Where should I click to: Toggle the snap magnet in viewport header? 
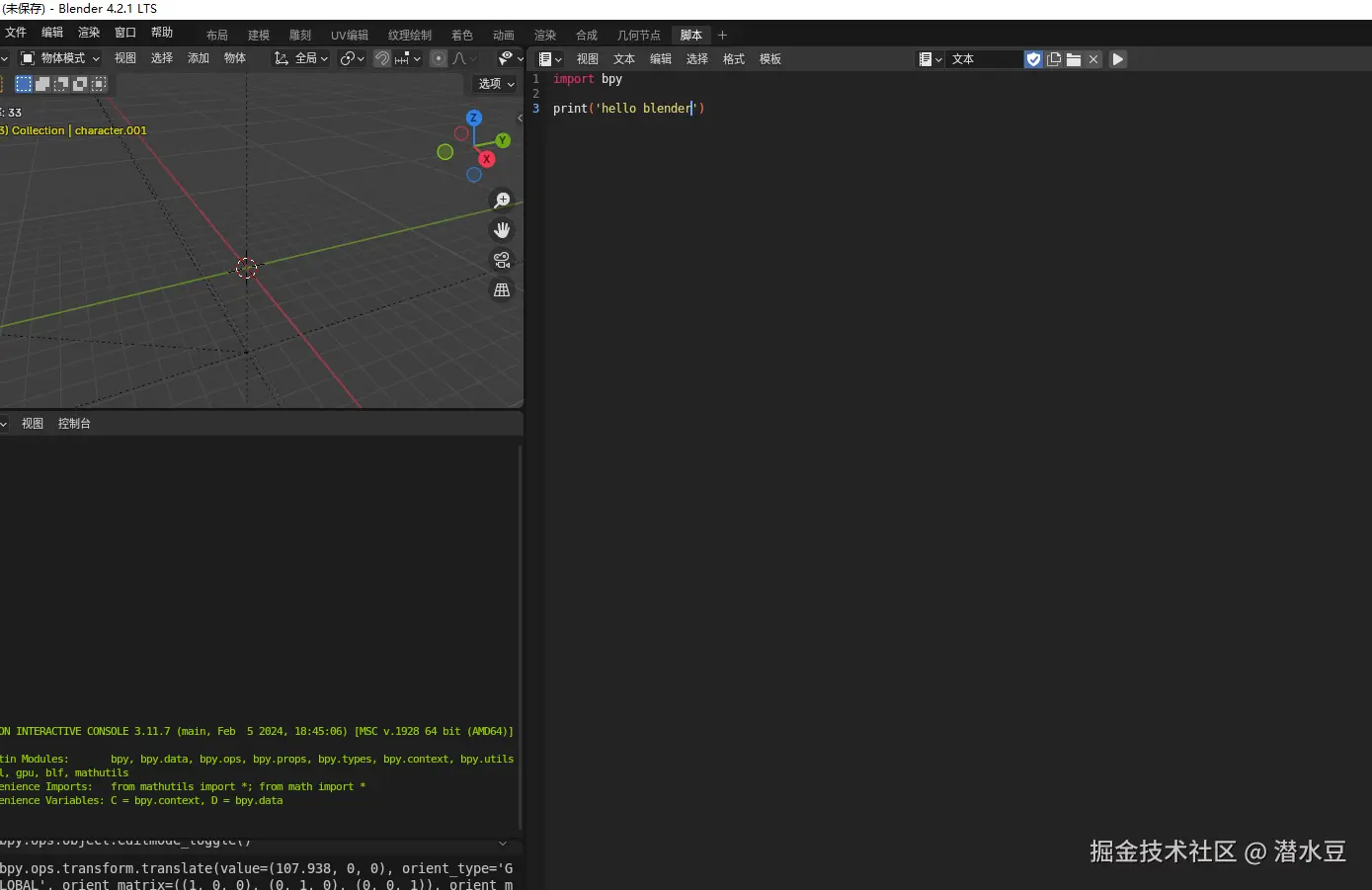382,58
